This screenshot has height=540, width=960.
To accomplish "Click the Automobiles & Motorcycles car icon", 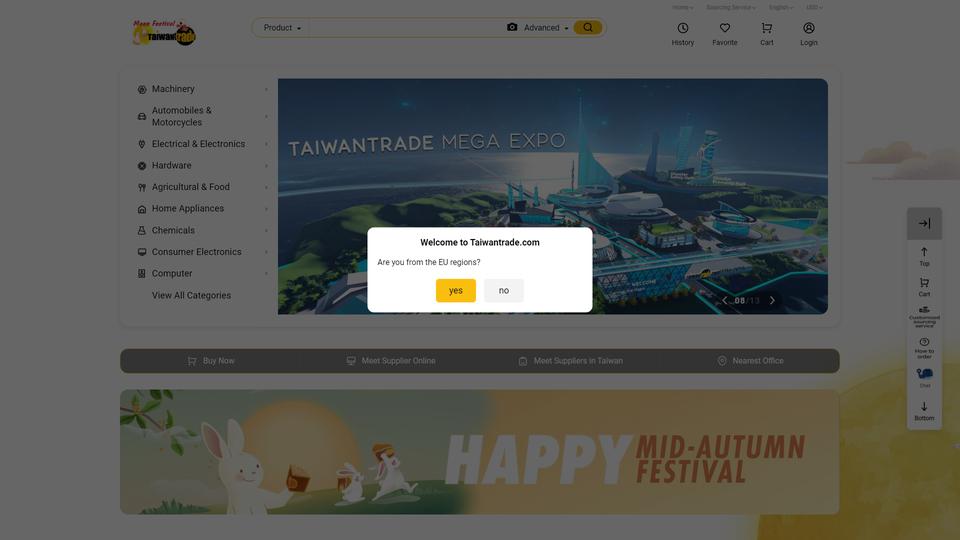I will coord(142,116).
